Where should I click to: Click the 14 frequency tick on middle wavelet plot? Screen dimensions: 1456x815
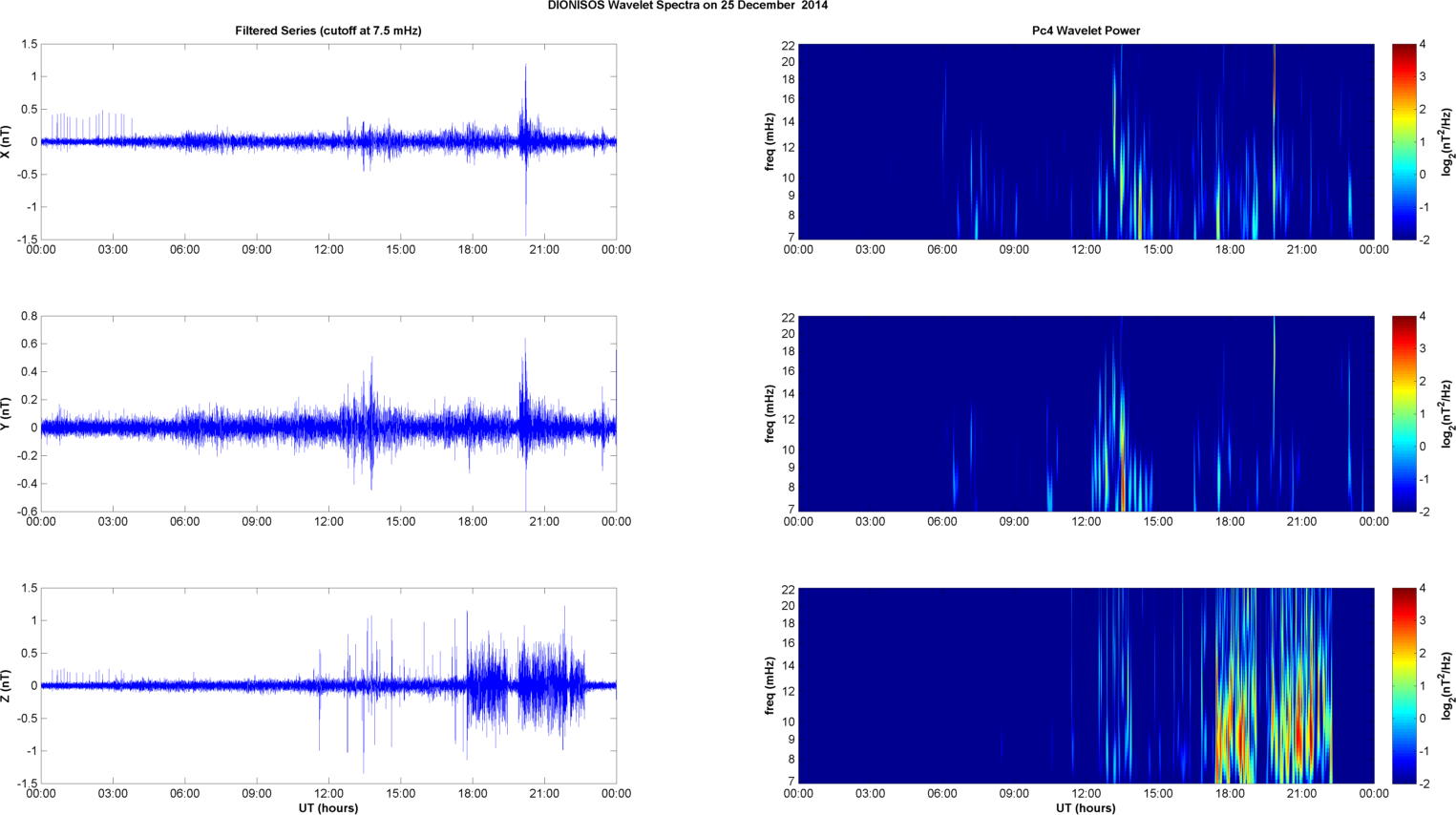[789, 394]
